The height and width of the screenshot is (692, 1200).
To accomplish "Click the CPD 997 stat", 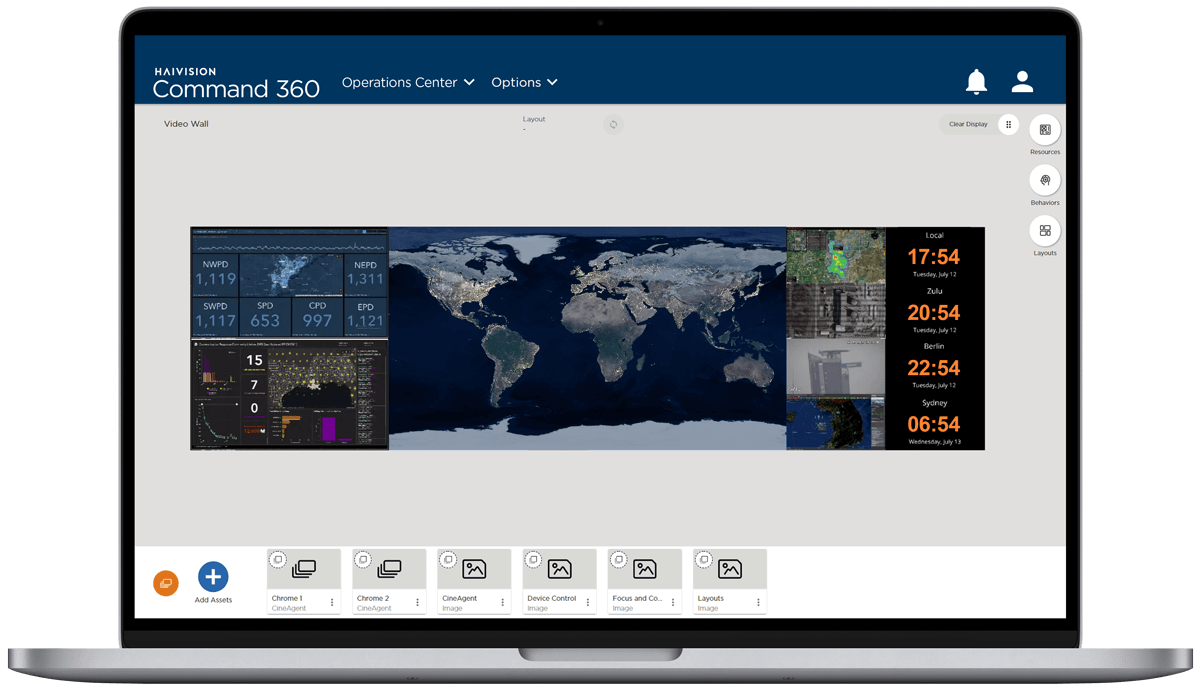I will point(317,316).
